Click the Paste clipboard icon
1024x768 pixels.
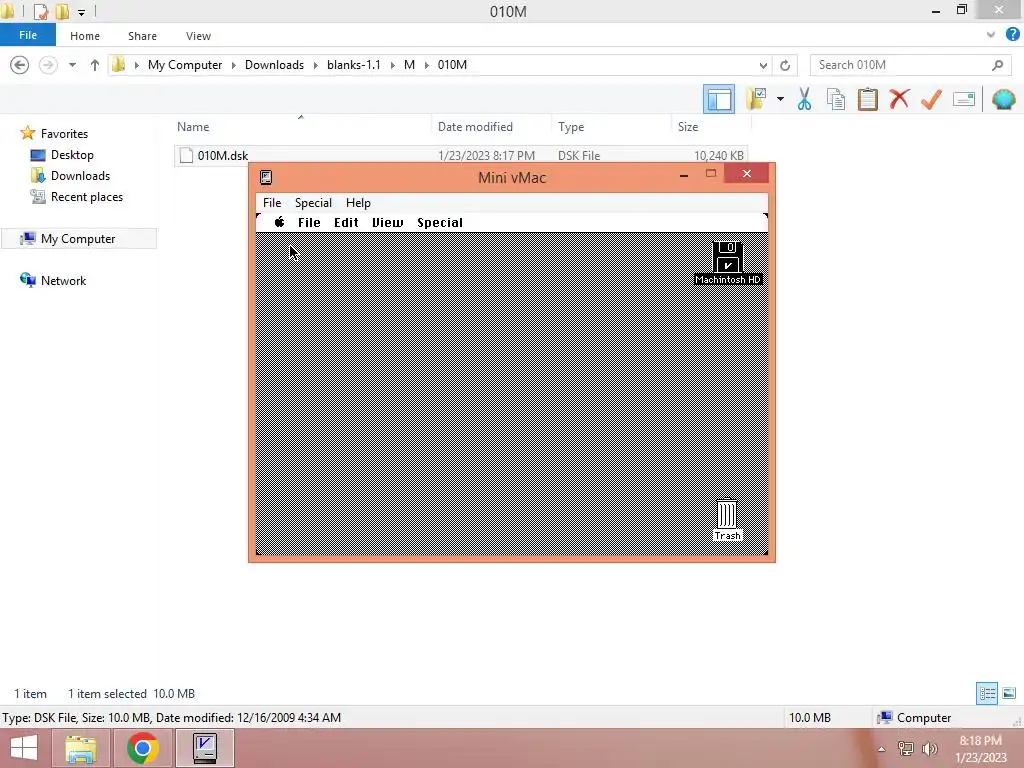pos(867,99)
